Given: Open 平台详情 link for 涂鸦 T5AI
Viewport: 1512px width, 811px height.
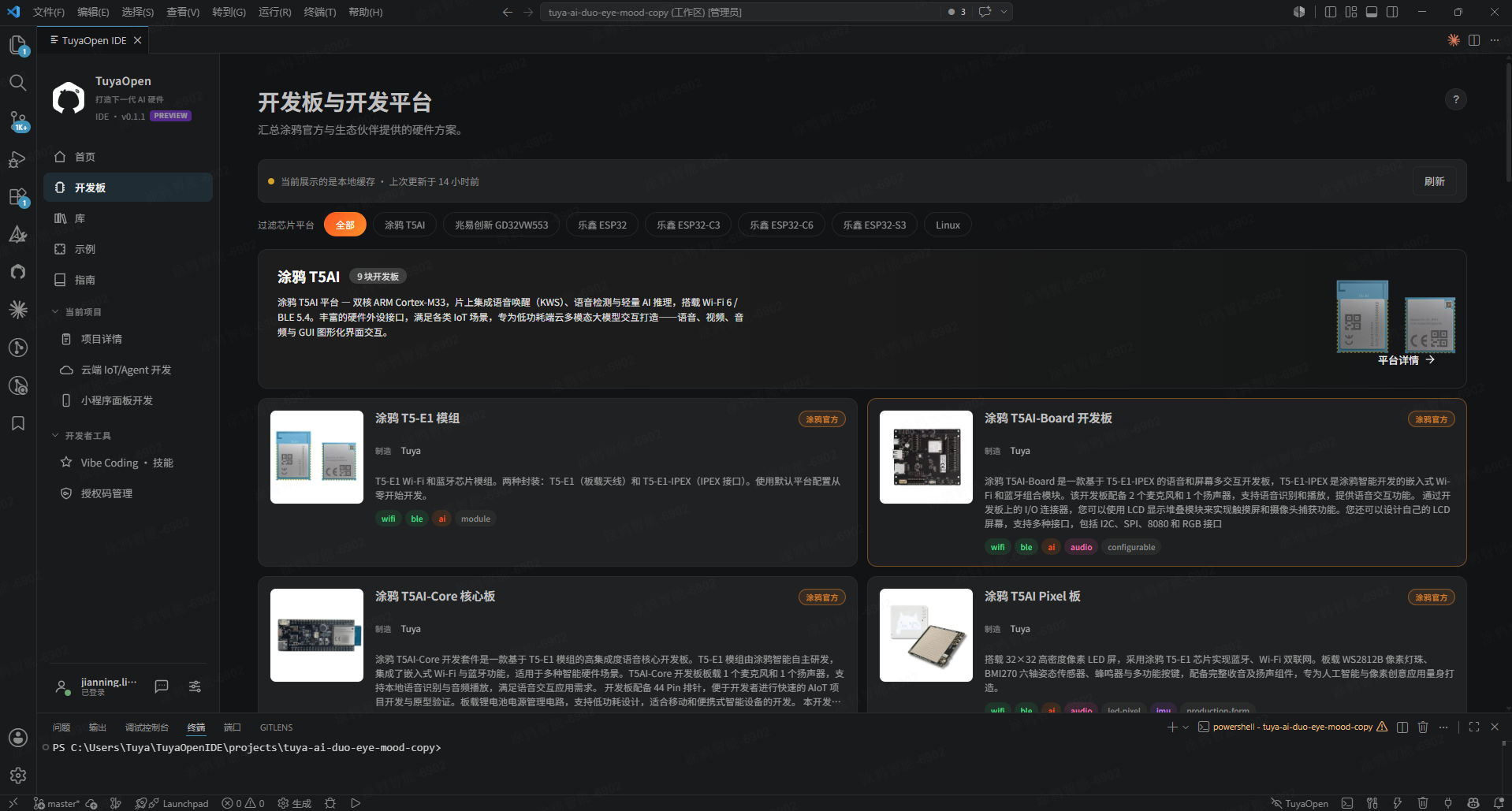Looking at the screenshot, I should click(x=1406, y=360).
